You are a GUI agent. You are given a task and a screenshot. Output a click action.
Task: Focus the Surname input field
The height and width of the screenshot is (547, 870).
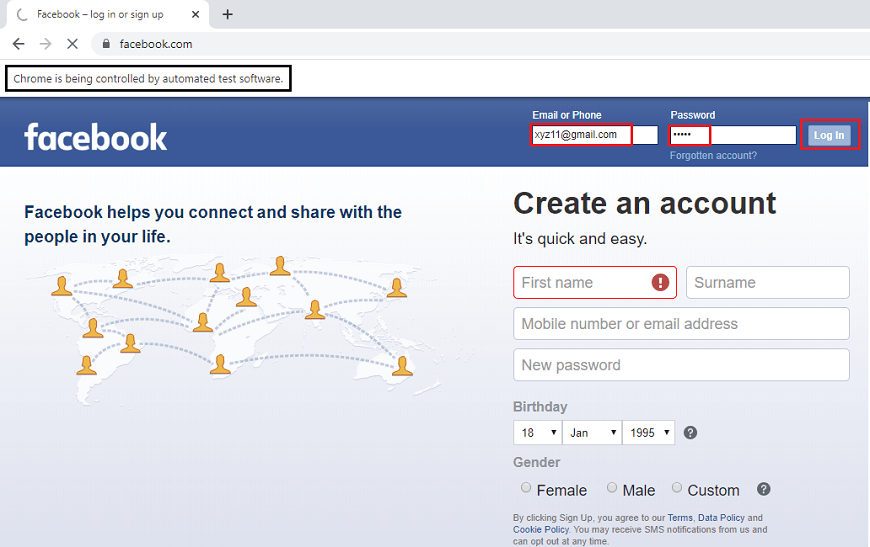click(767, 283)
